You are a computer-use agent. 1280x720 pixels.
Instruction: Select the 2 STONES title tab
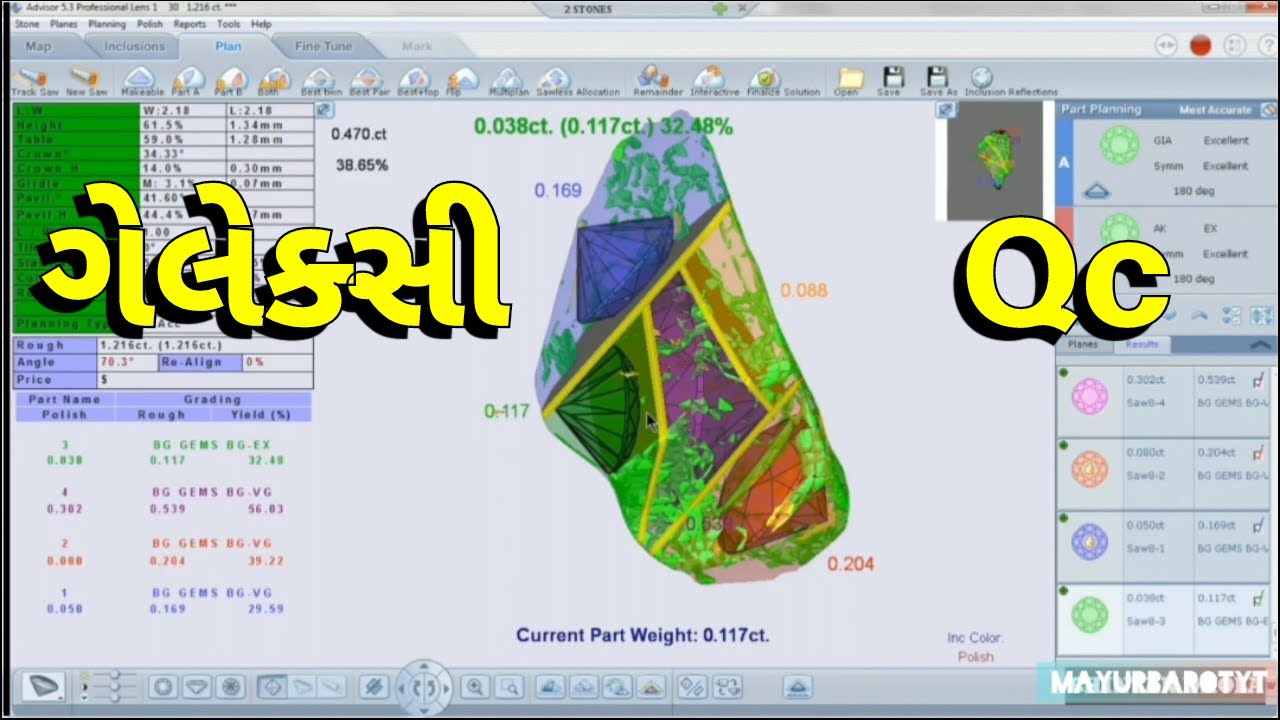tap(588, 9)
